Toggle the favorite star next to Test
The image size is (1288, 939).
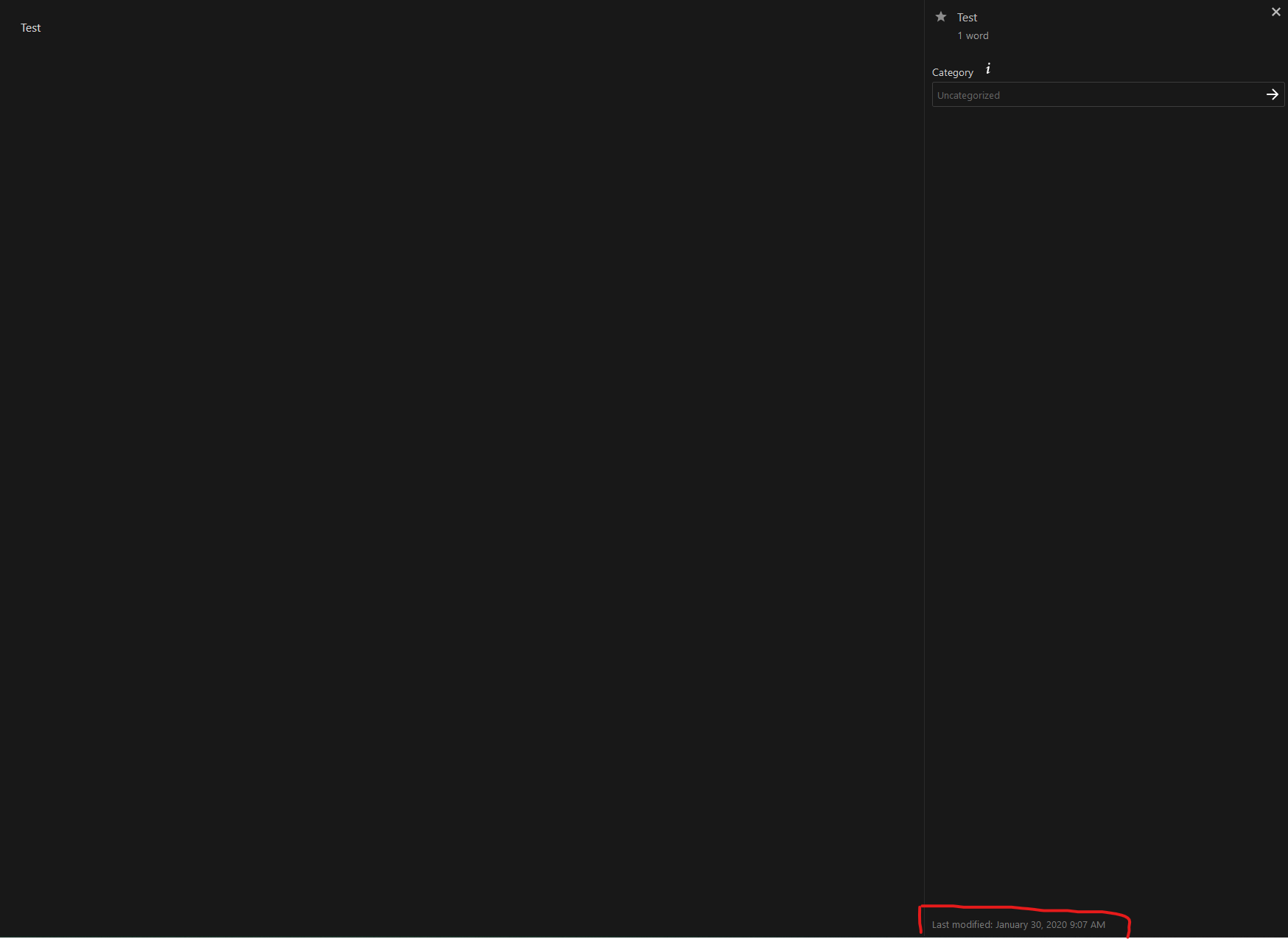point(941,16)
